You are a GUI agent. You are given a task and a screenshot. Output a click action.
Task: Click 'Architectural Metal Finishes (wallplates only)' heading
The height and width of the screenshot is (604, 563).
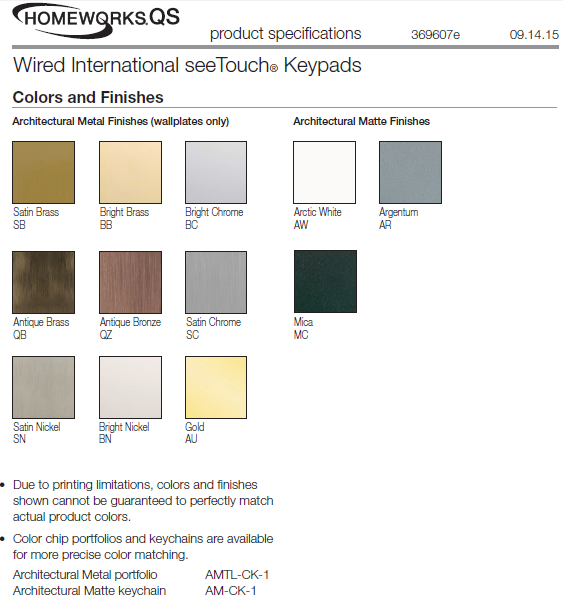click(x=121, y=121)
